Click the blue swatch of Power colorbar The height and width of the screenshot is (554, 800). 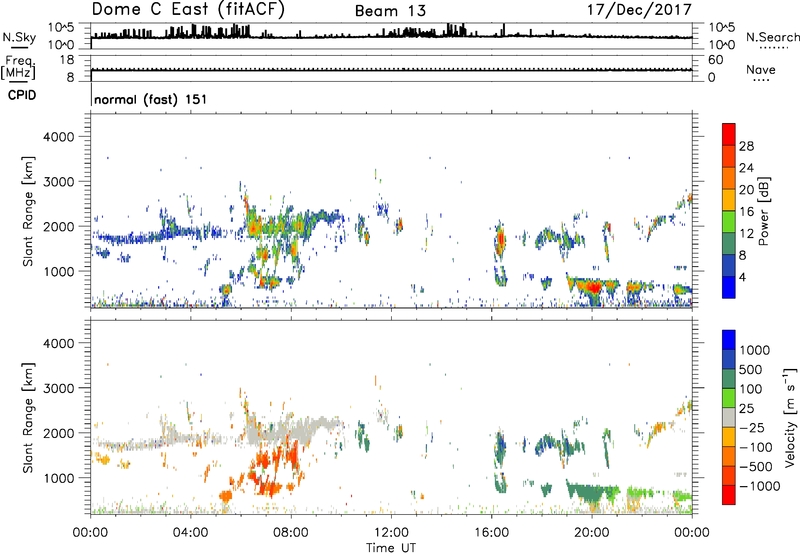pos(729,287)
